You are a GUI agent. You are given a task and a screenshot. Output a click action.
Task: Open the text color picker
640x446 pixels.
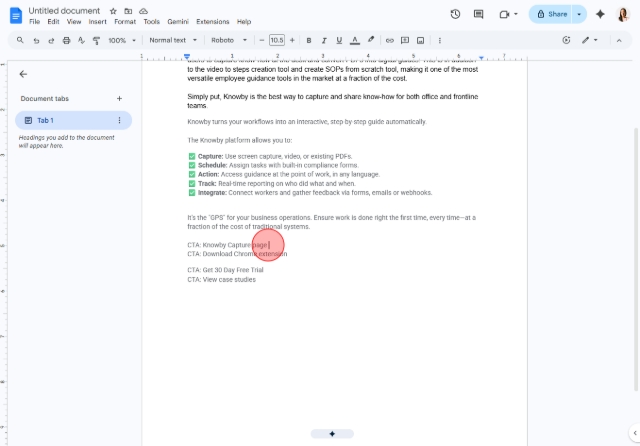[355, 40]
